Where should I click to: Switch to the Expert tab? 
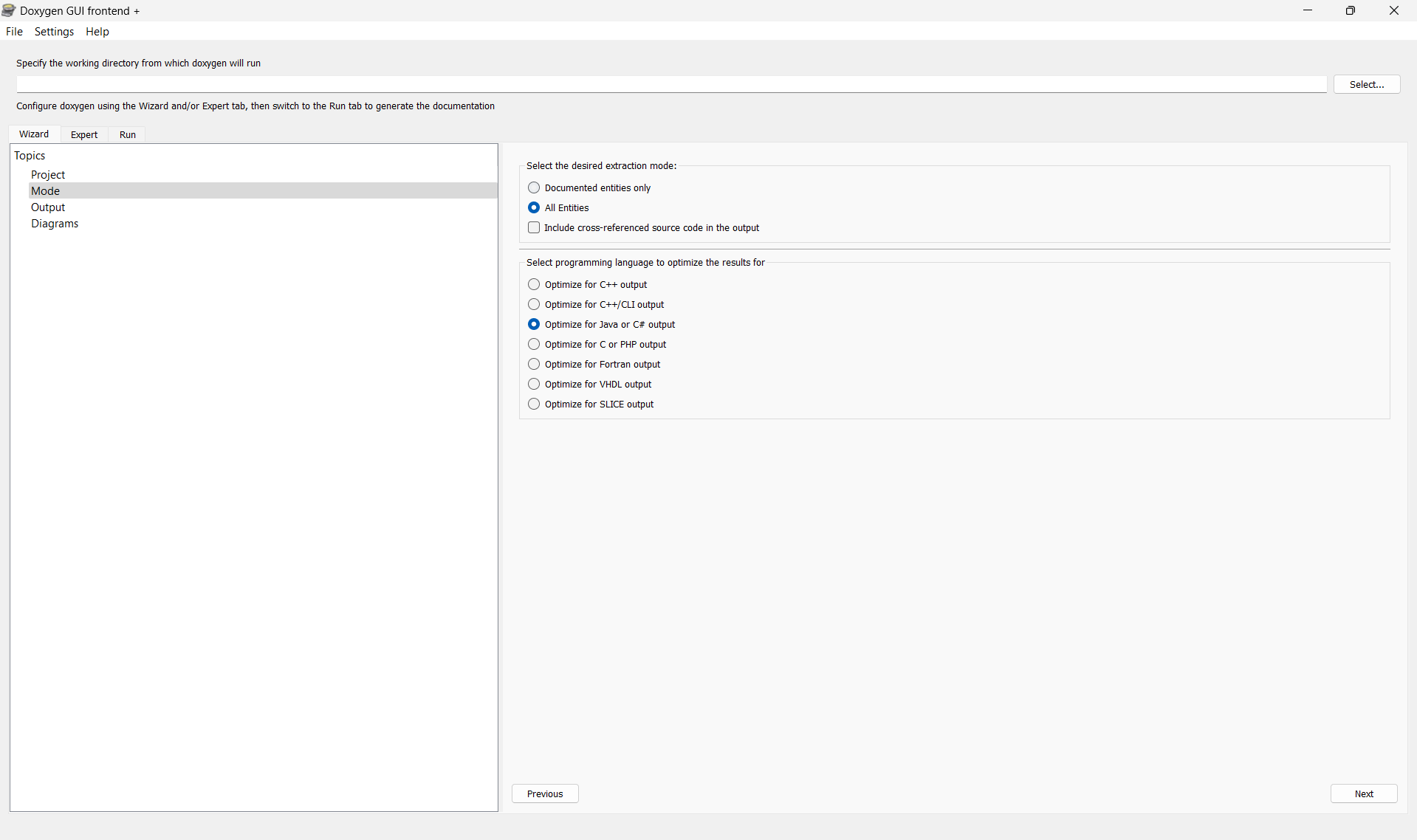(84, 134)
